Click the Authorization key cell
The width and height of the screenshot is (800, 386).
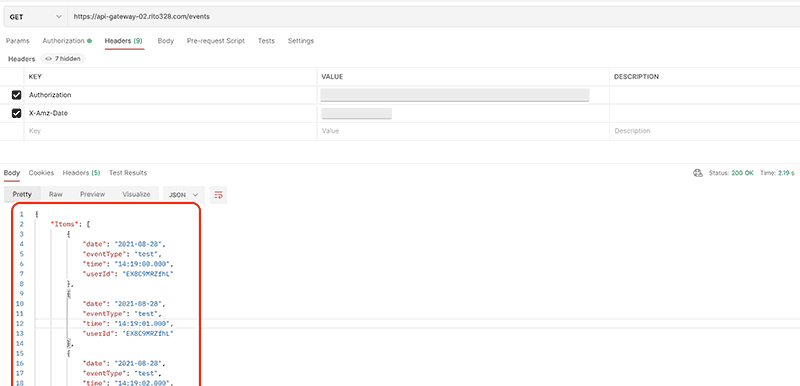[170, 95]
